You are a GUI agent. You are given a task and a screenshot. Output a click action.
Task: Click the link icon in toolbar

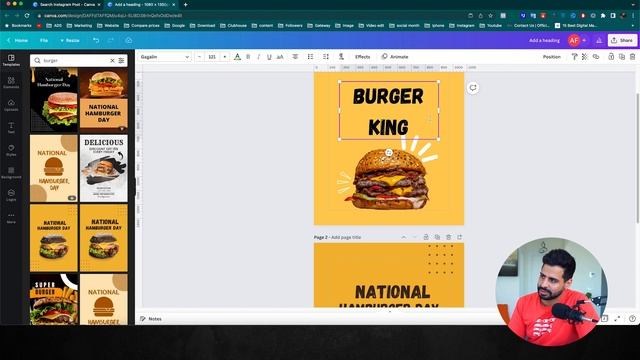[x=596, y=57]
